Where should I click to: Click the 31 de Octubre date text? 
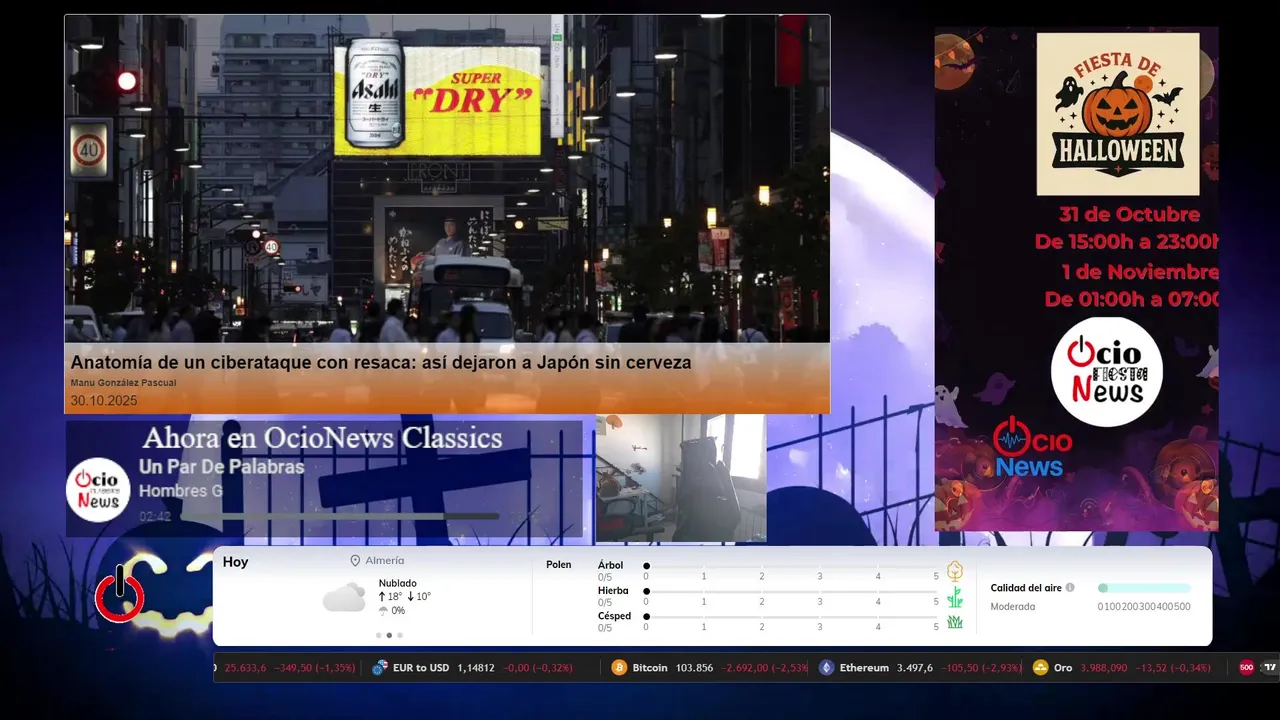click(x=1130, y=214)
